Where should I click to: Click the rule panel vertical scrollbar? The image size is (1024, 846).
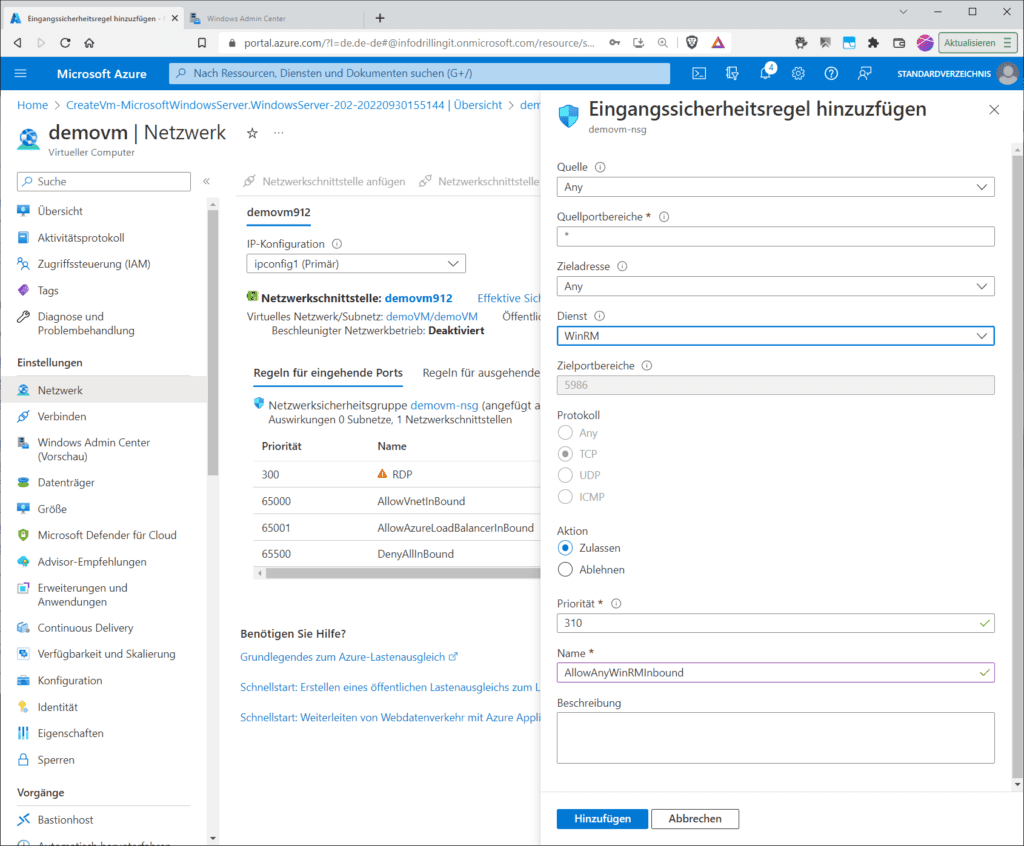click(1017, 464)
